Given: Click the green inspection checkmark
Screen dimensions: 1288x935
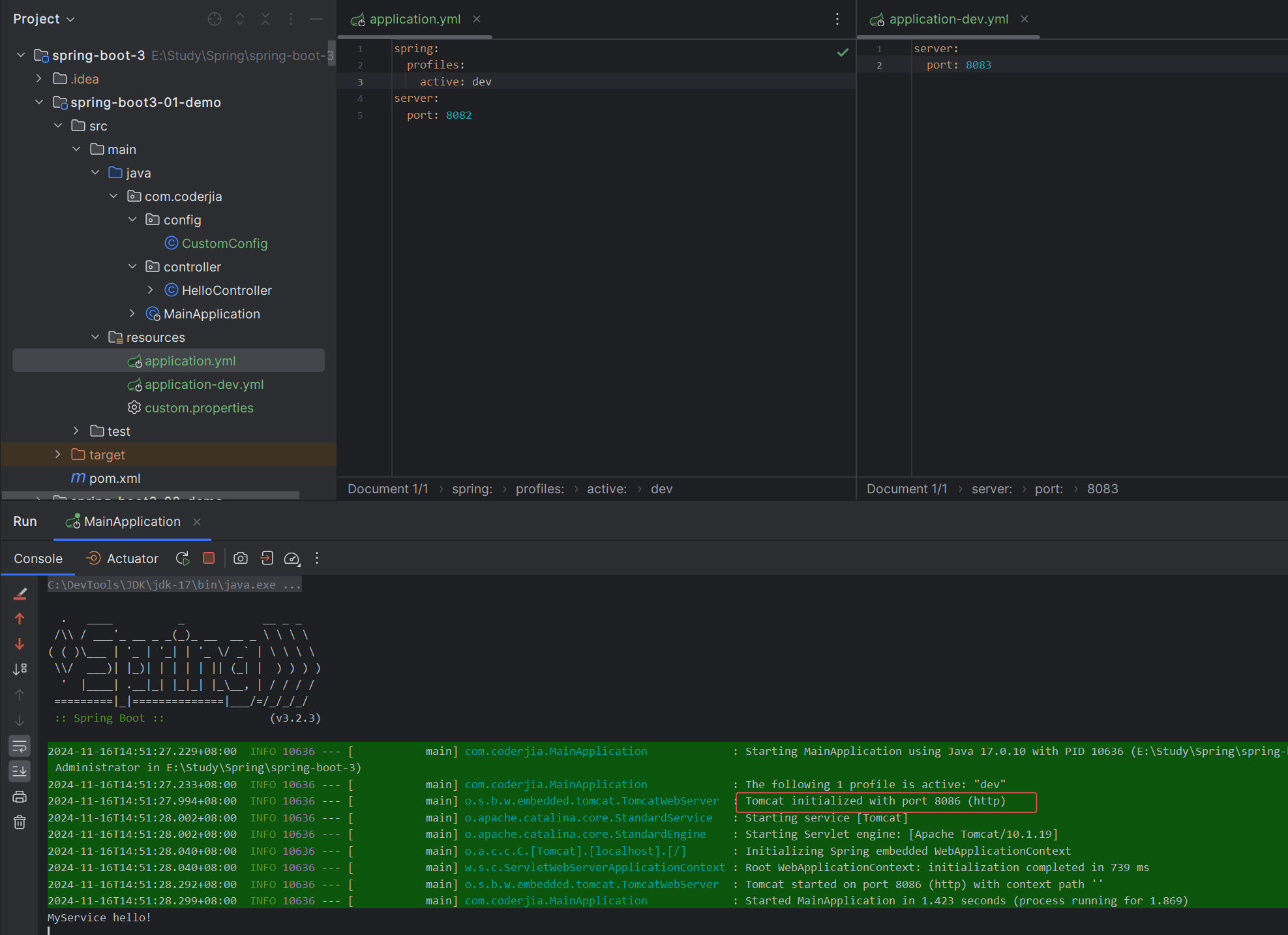Looking at the screenshot, I should (843, 52).
